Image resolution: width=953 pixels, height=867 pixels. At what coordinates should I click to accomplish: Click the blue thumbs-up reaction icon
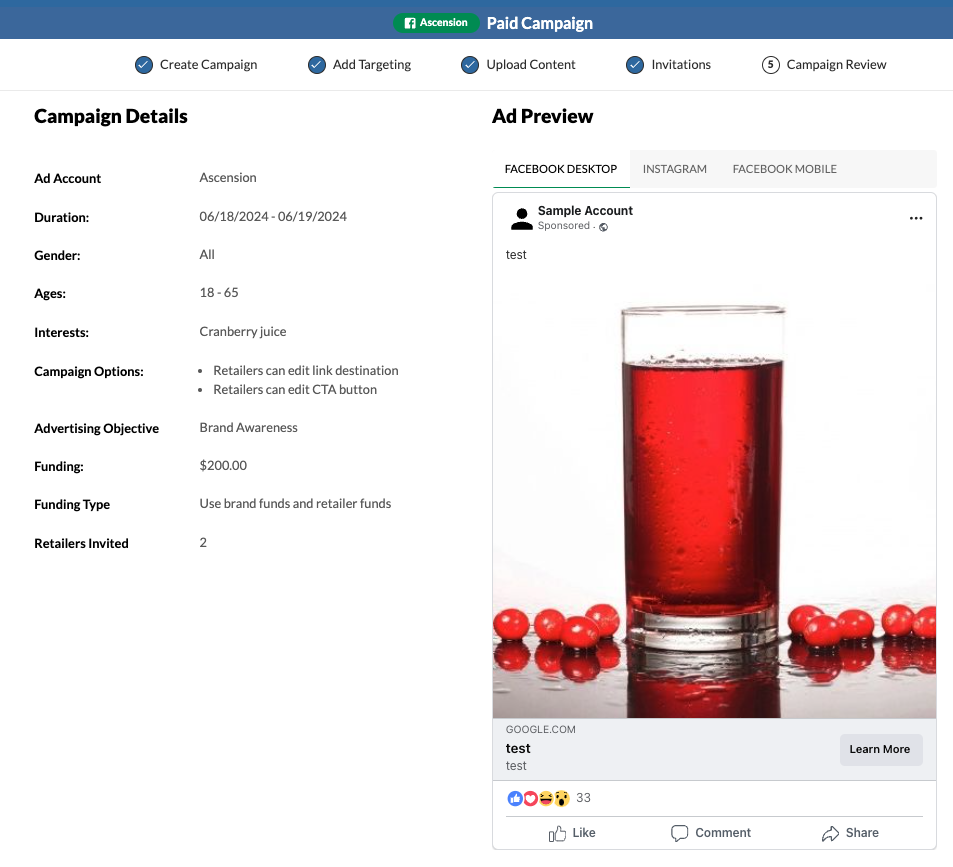point(515,798)
